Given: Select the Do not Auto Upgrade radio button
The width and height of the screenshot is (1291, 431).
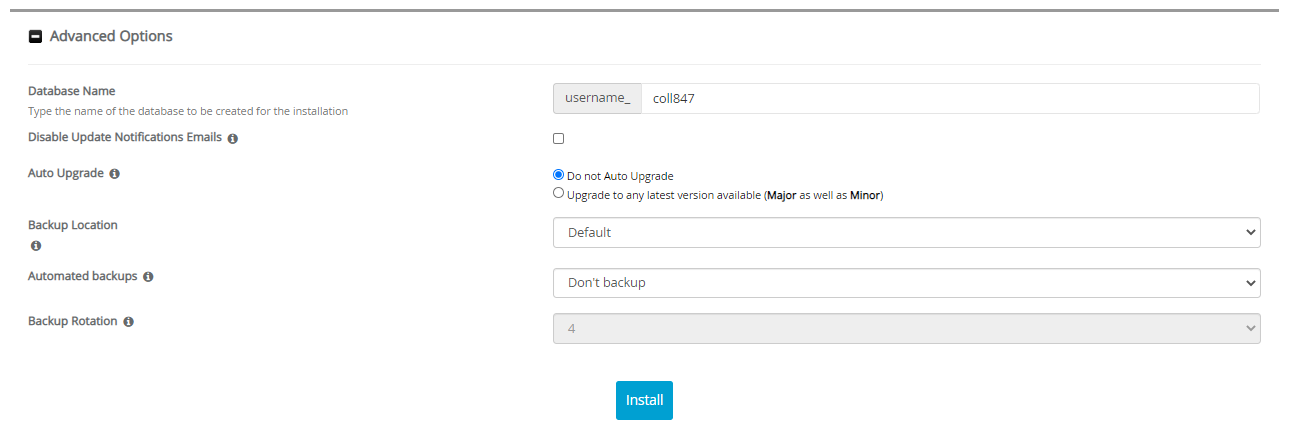Looking at the screenshot, I should tap(559, 175).
